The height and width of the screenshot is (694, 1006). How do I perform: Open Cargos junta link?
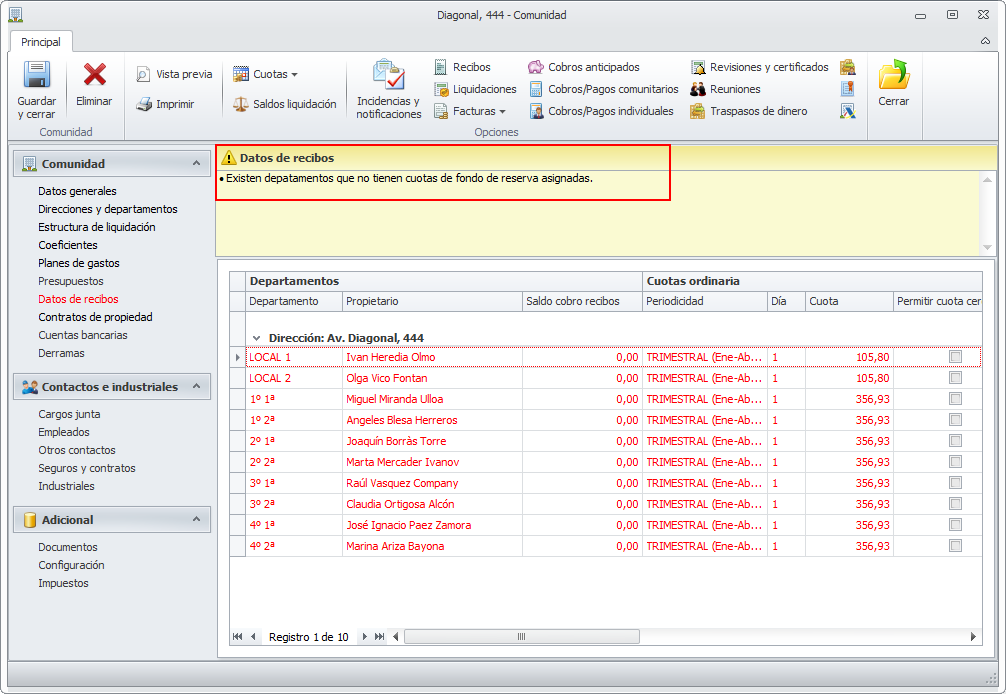pos(69,414)
